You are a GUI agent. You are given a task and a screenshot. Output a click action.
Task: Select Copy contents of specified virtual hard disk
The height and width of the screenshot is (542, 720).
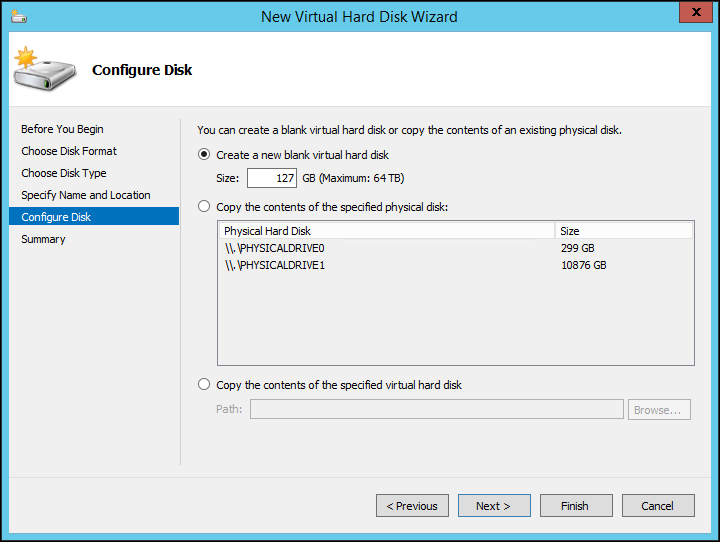[205, 385]
